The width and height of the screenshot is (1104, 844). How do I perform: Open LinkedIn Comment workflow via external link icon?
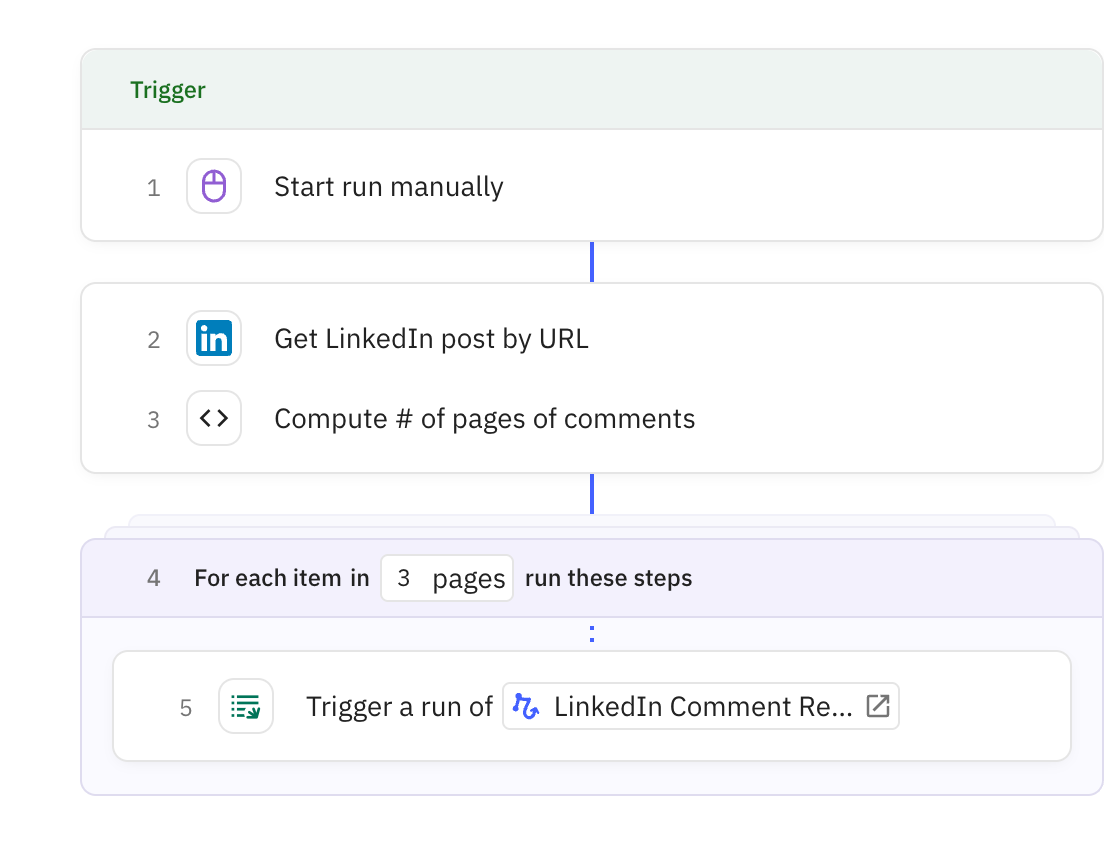point(878,706)
